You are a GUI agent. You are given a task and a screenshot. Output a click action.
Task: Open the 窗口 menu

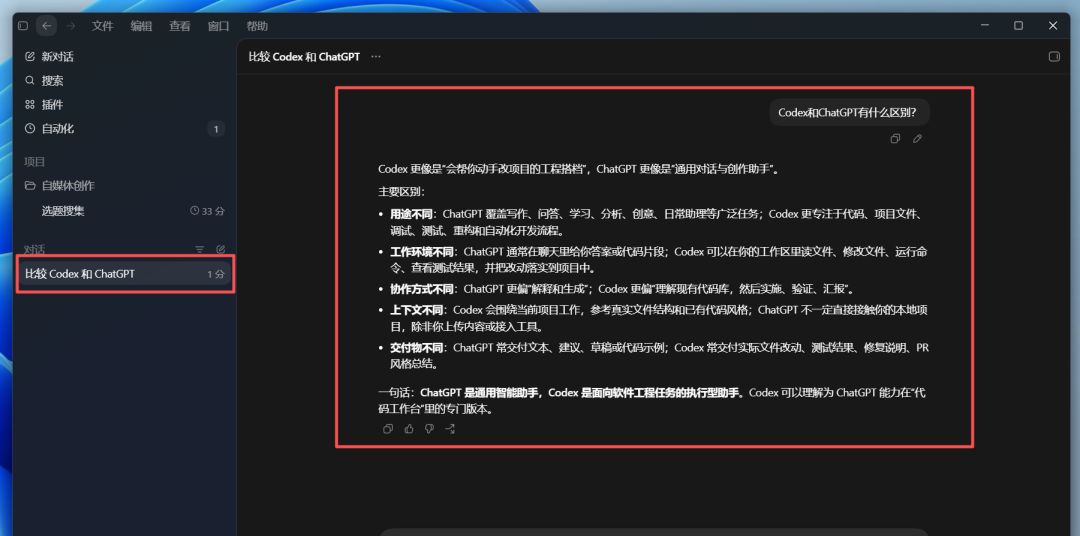coord(218,26)
